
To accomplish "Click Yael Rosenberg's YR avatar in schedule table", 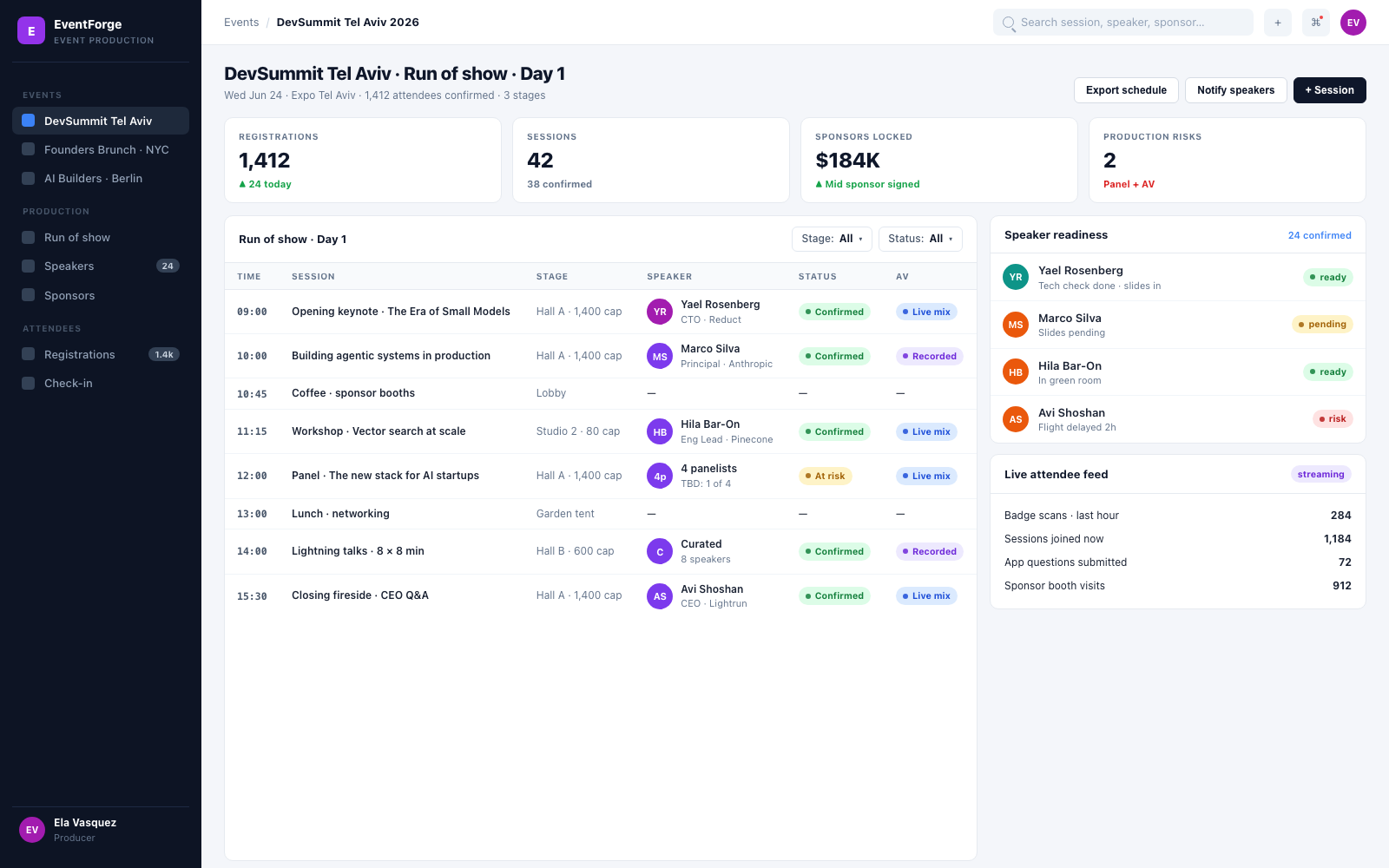I will (660, 312).
